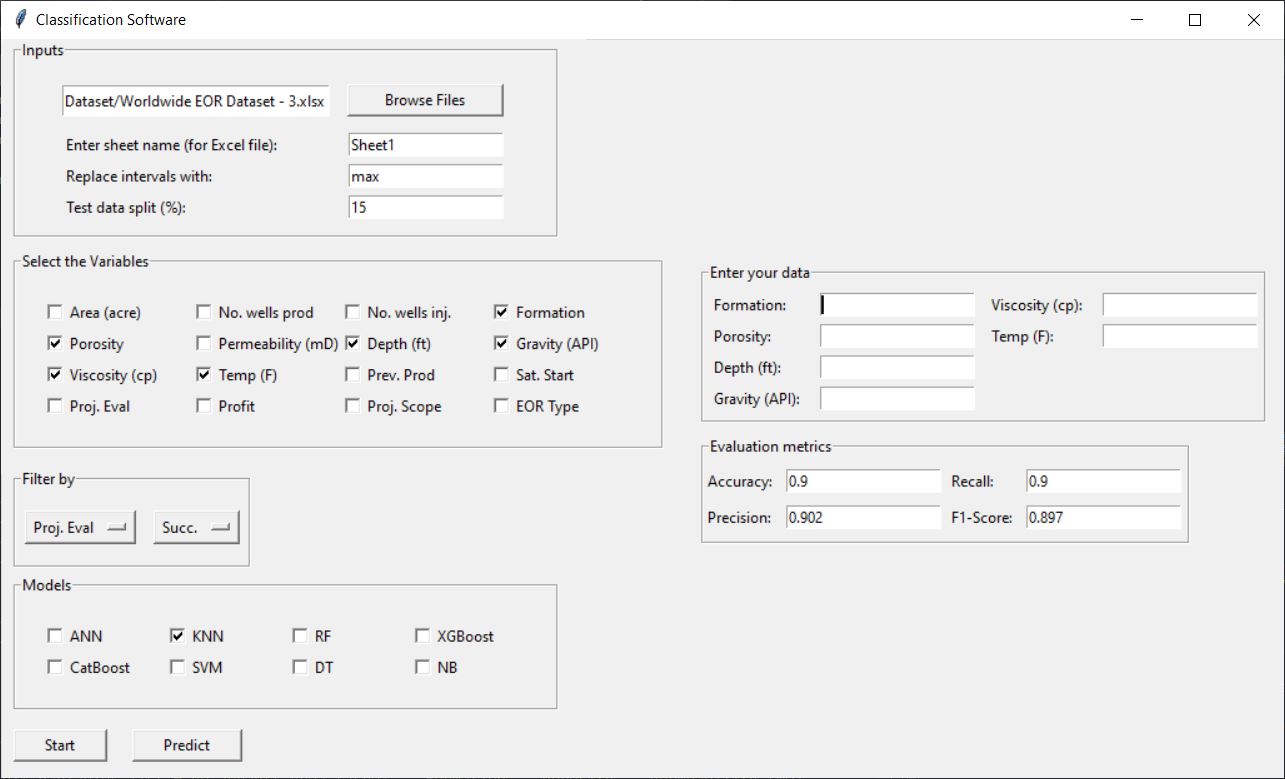Open the Proj. Eval filter dropdown
1285x779 pixels.
point(80,527)
